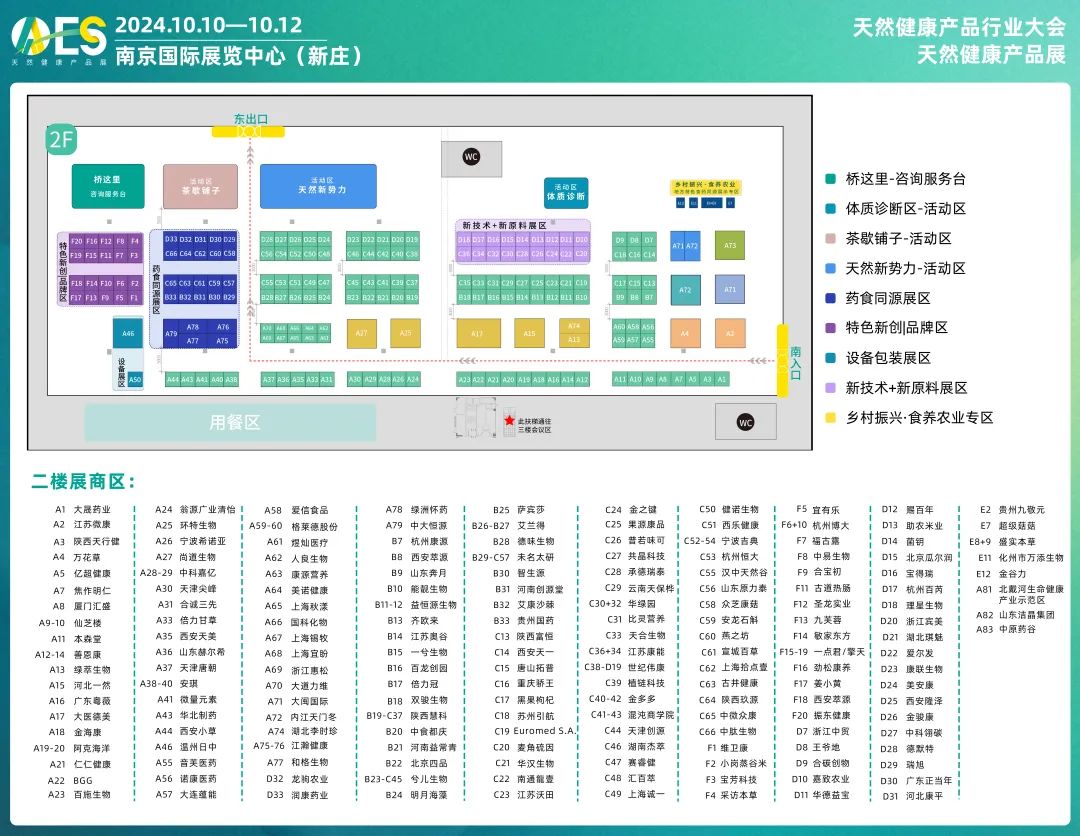
Task: Click the 体质诊断区-活动区 legend swatch
Action: [x=831, y=209]
